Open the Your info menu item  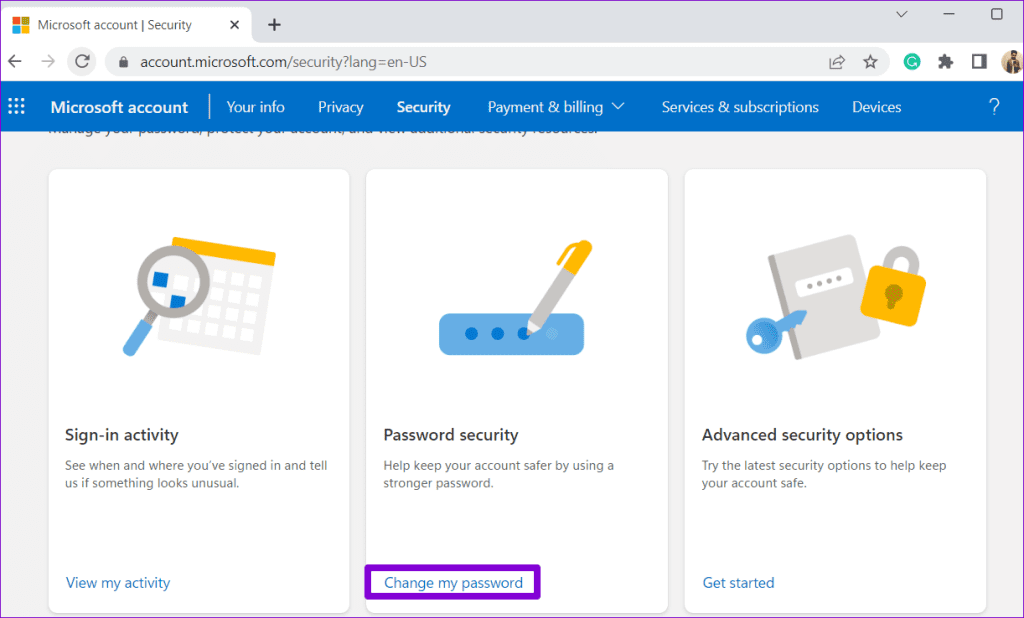(x=255, y=107)
